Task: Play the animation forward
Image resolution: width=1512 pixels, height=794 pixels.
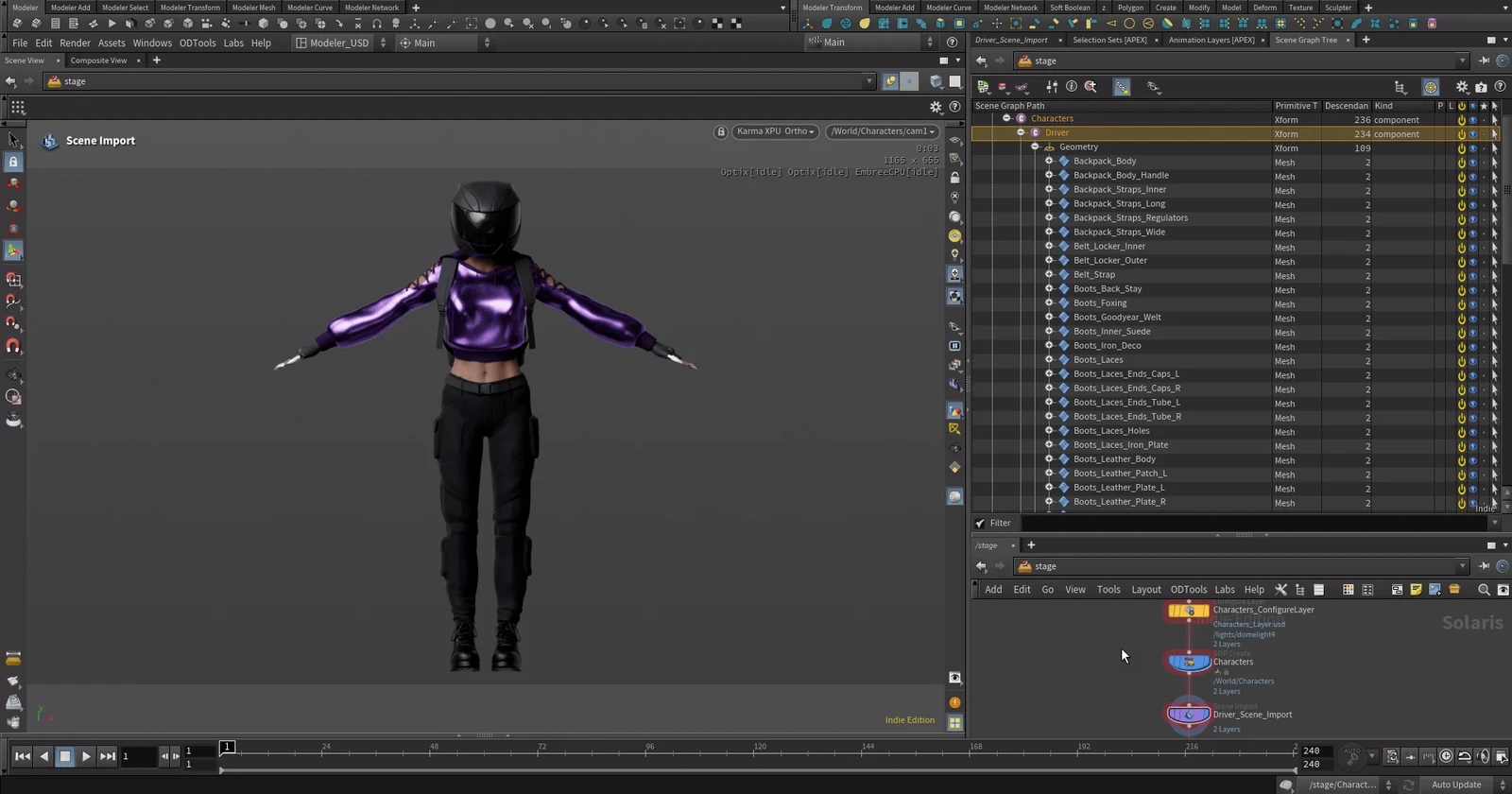Action: click(86, 756)
